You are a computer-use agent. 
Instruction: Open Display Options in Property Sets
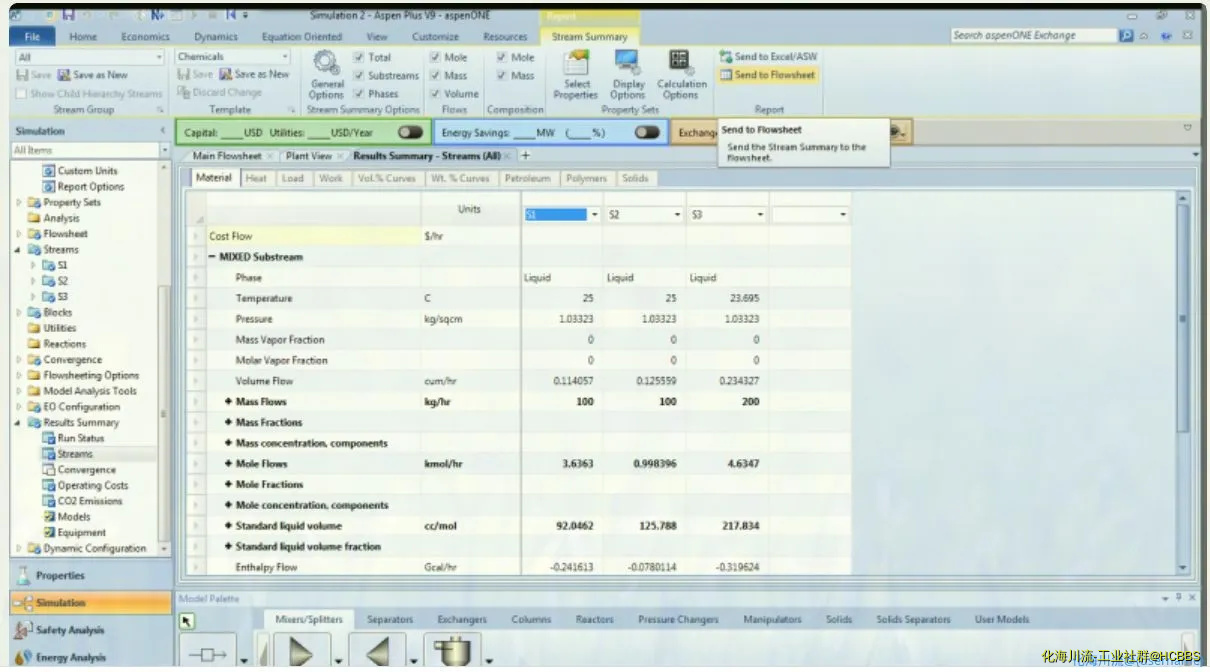tap(628, 76)
